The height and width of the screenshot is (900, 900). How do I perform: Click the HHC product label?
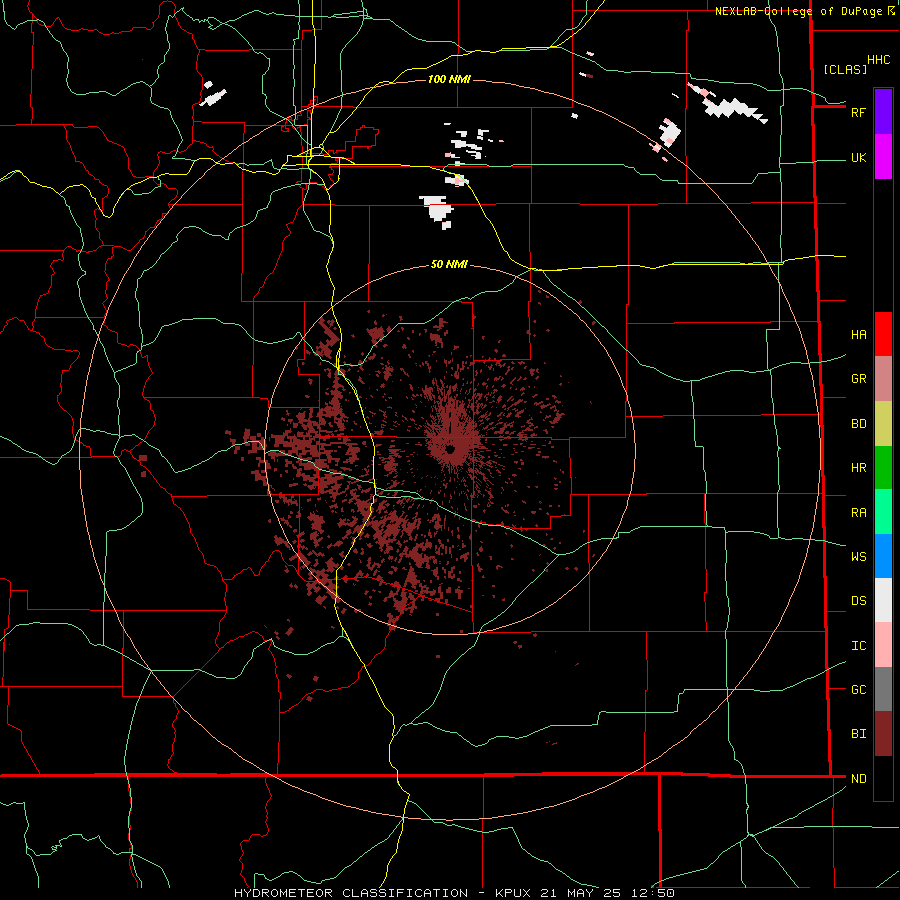tap(878, 60)
